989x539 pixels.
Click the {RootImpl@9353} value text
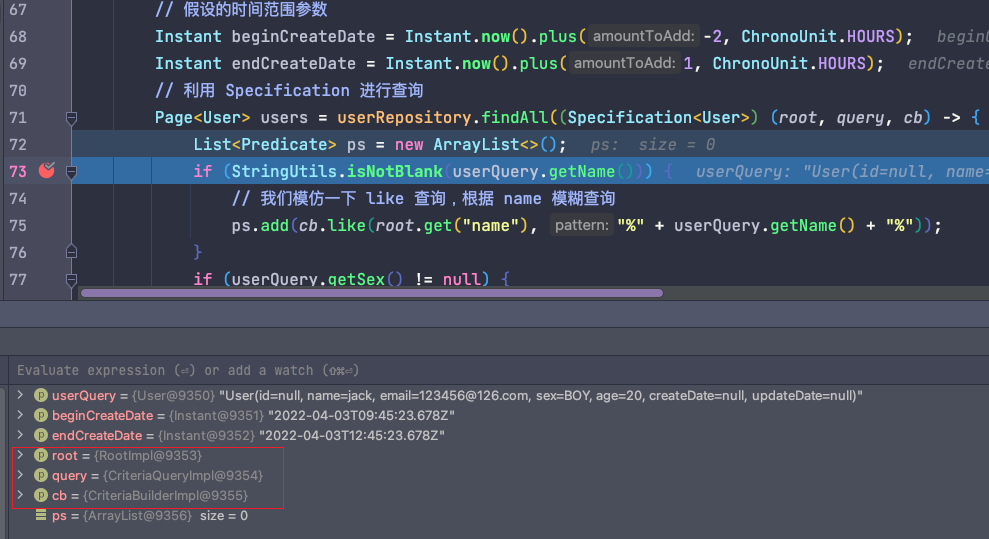(x=148, y=455)
